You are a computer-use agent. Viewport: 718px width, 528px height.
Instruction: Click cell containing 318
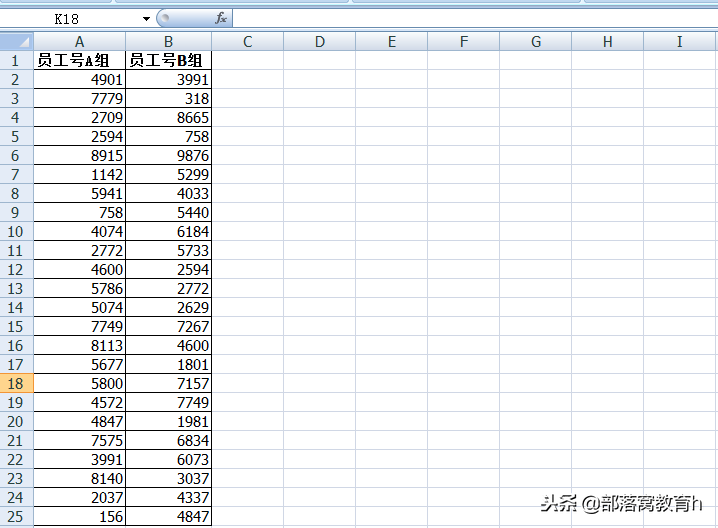tap(169, 98)
